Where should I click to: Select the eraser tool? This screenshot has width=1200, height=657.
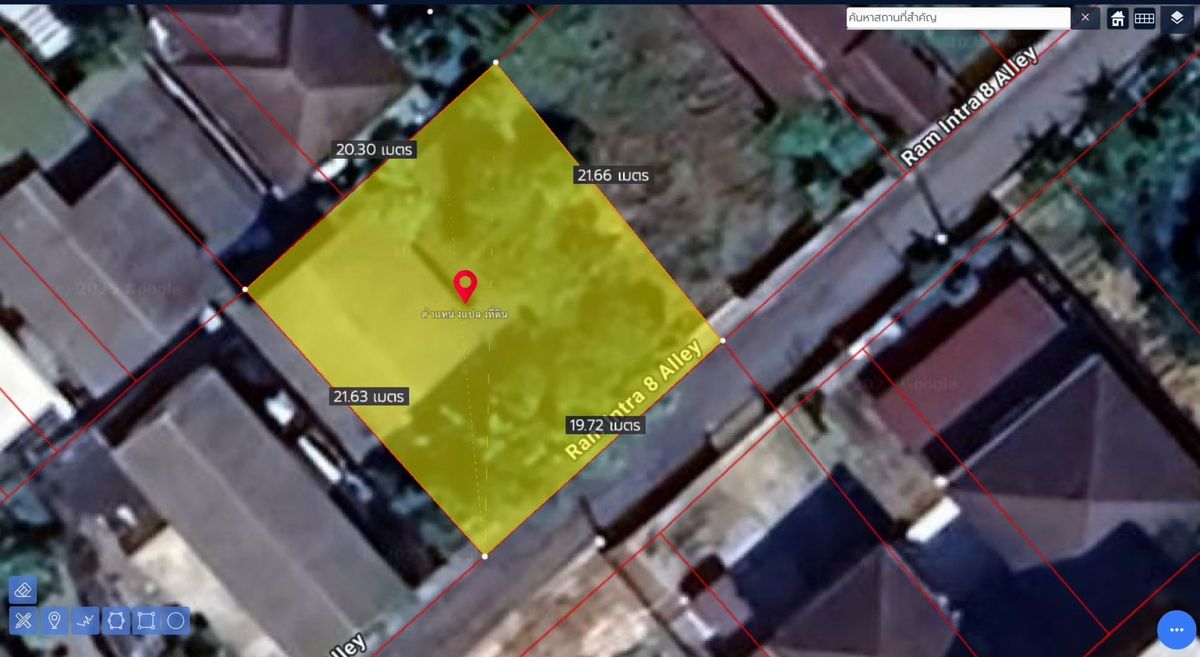pos(23,591)
